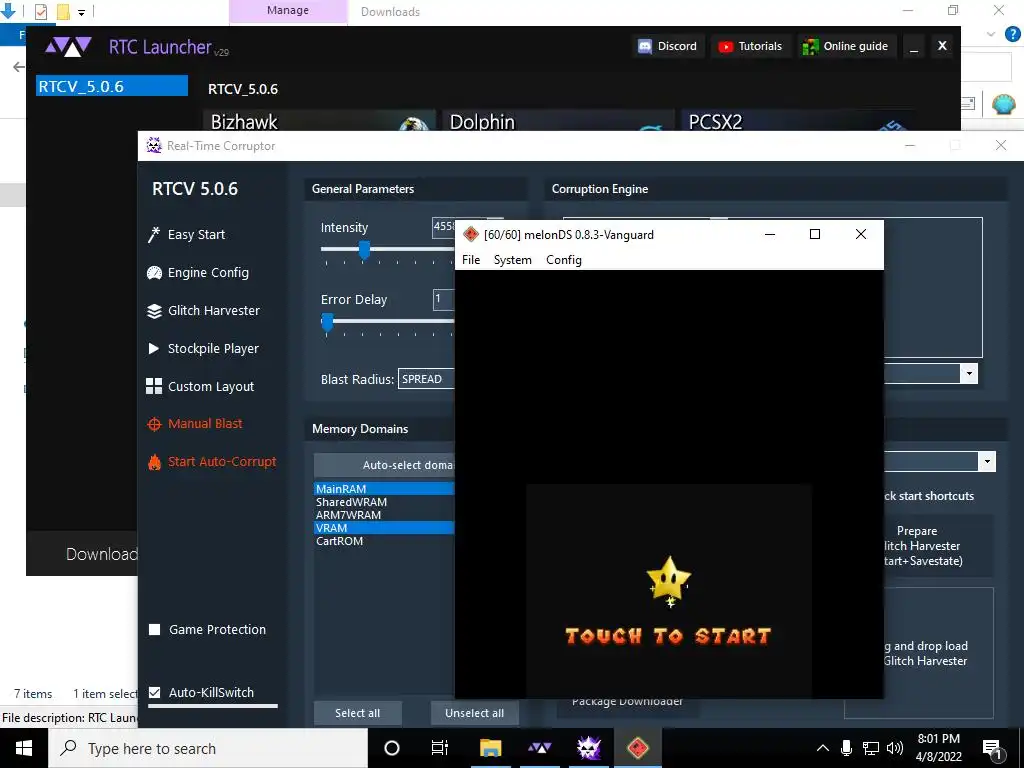Screen dimensions: 1024x768
Task: Open Explorer quick access toolbar dropdown
Action: [82, 12]
